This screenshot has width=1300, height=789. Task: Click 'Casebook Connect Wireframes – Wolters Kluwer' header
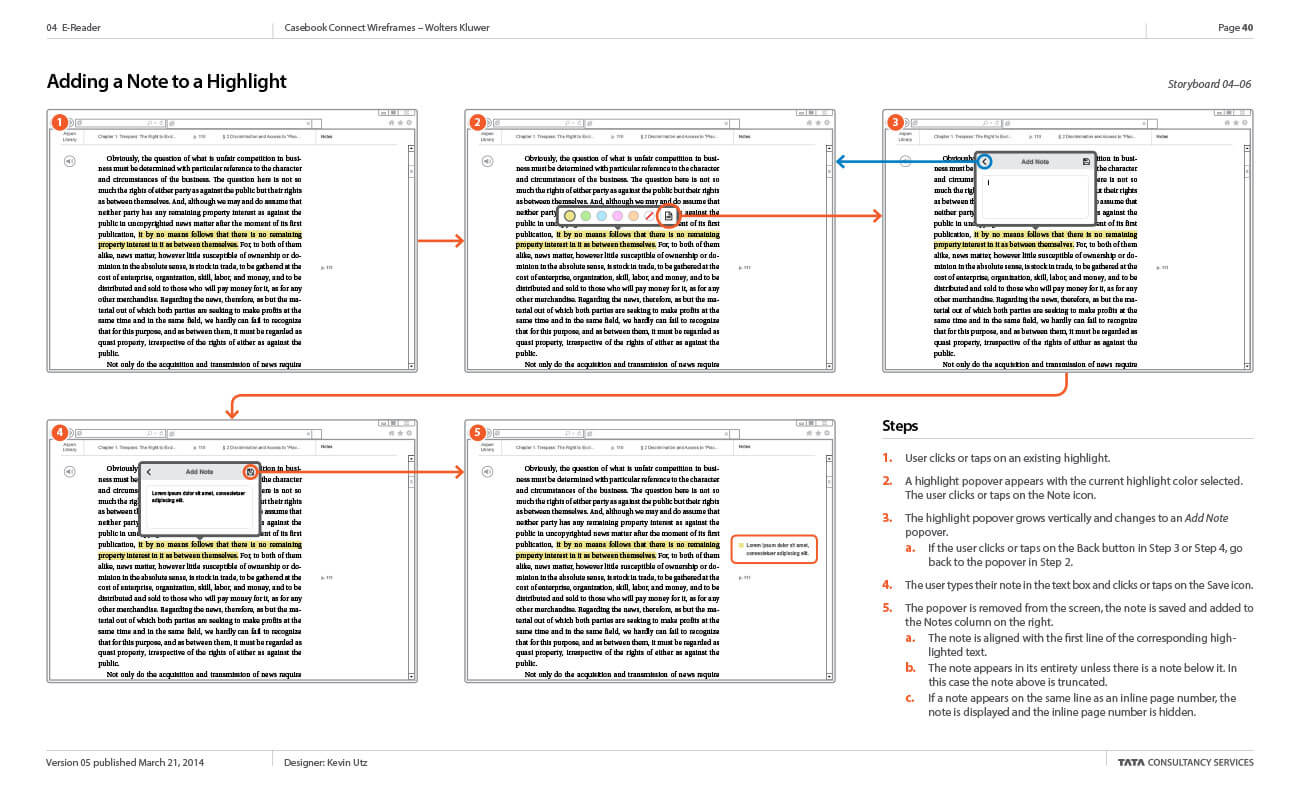tap(387, 27)
